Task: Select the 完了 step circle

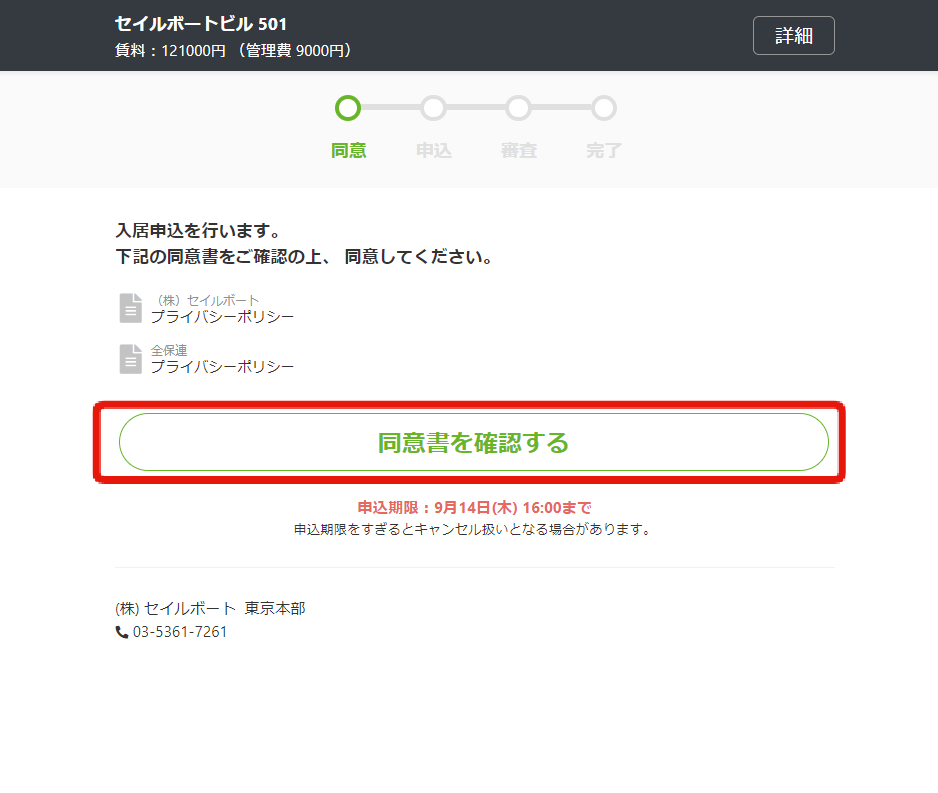Action: tap(604, 108)
